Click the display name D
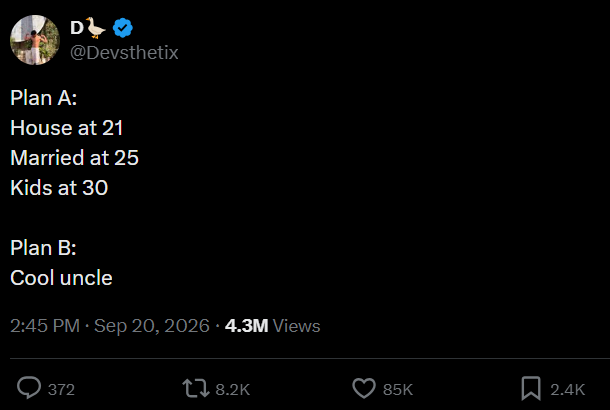Image resolution: width=610 pixels, height=410 pixels. 77,28
